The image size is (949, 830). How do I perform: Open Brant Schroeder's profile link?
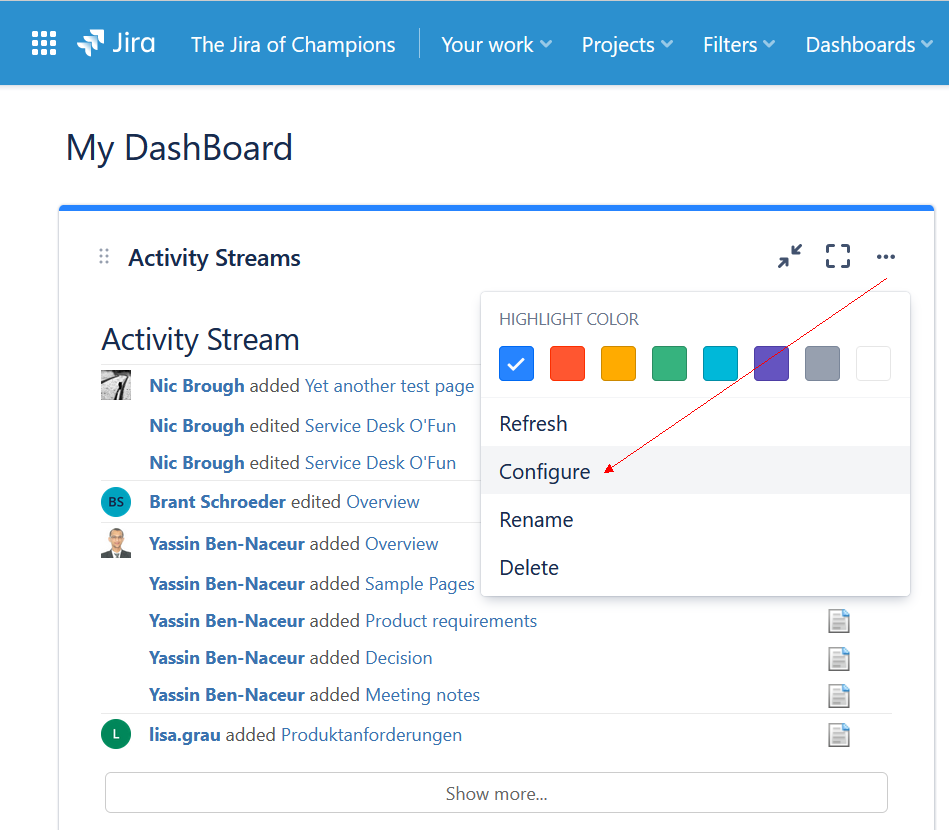click(217, 502)
